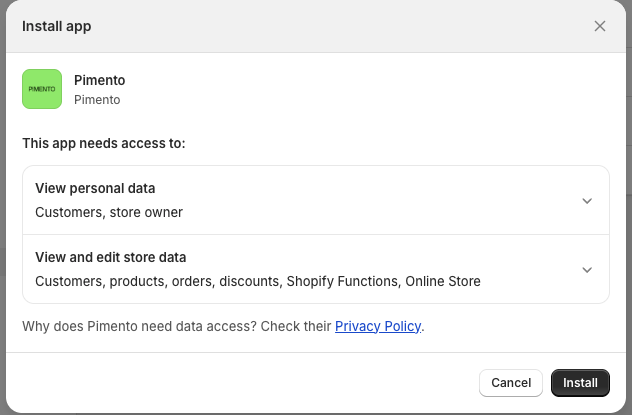Click the View and edit store data title
This screenshot has height=415, width=632.
(110, 257)
